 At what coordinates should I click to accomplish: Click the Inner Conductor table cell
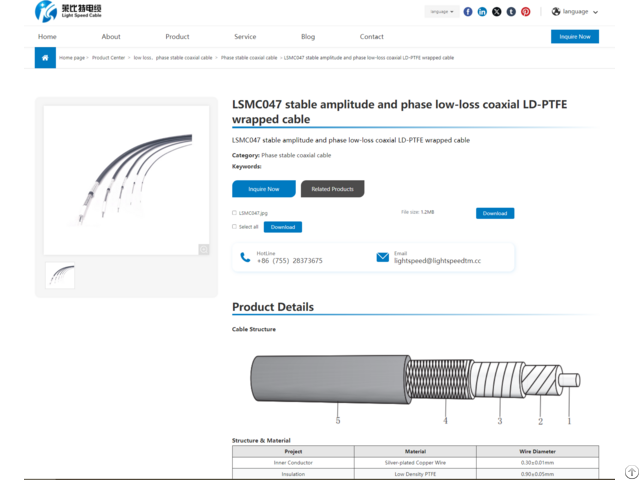[x=293, y=463]
